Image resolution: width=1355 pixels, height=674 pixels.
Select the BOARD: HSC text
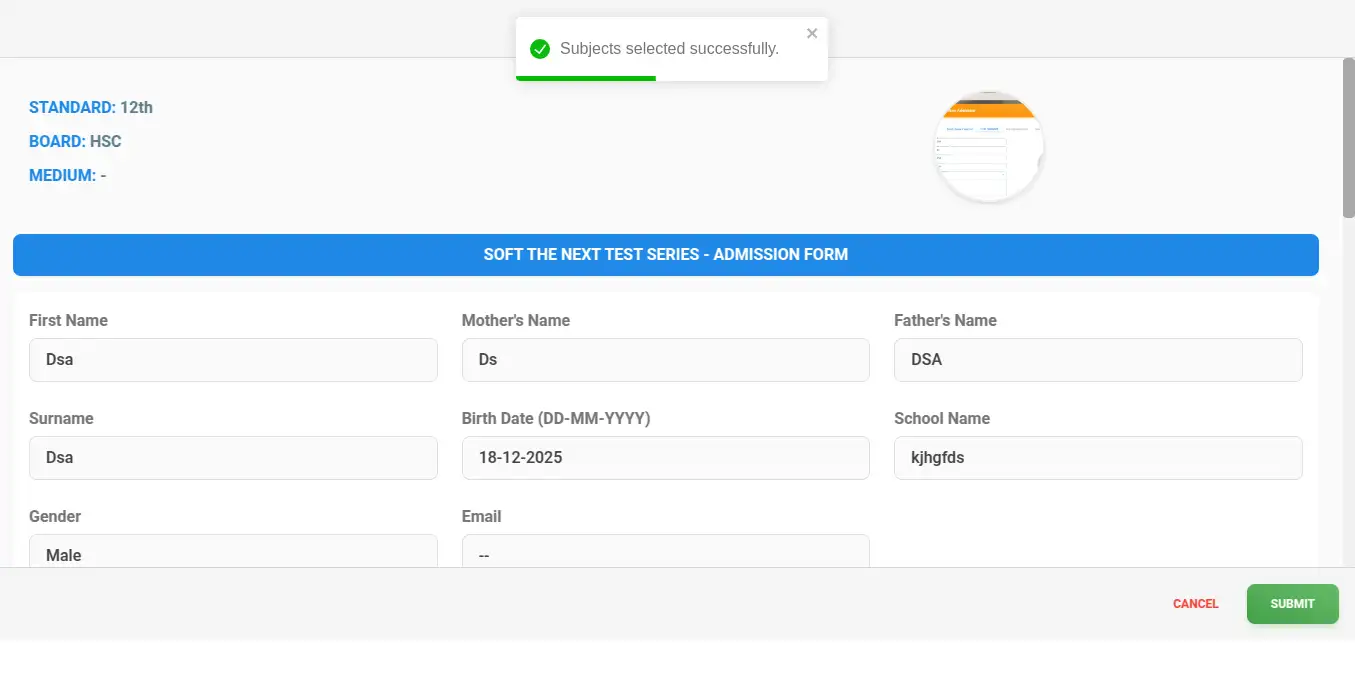(75, 142)
